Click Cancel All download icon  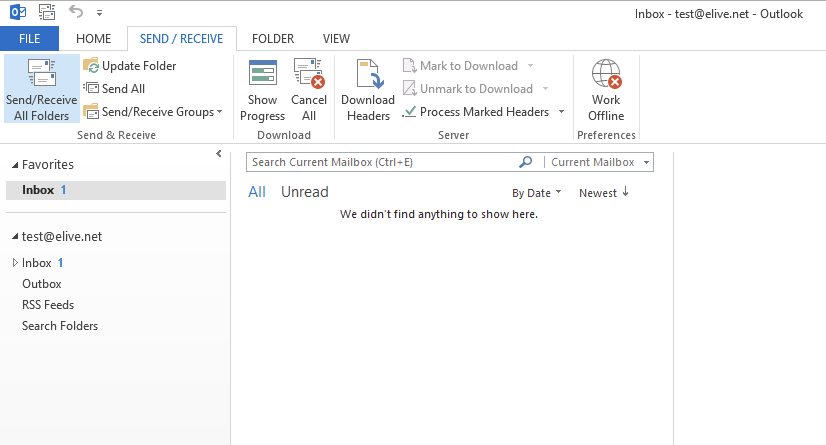tap(309, 73)
